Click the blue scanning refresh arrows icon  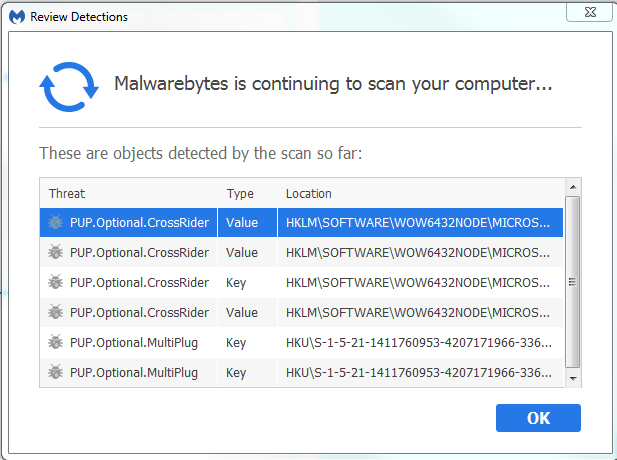point(66,86)
